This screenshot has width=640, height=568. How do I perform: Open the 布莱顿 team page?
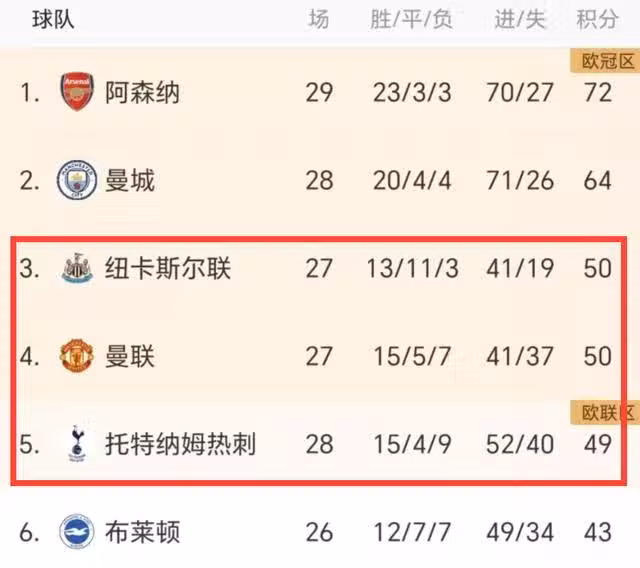tap(142, 531)
